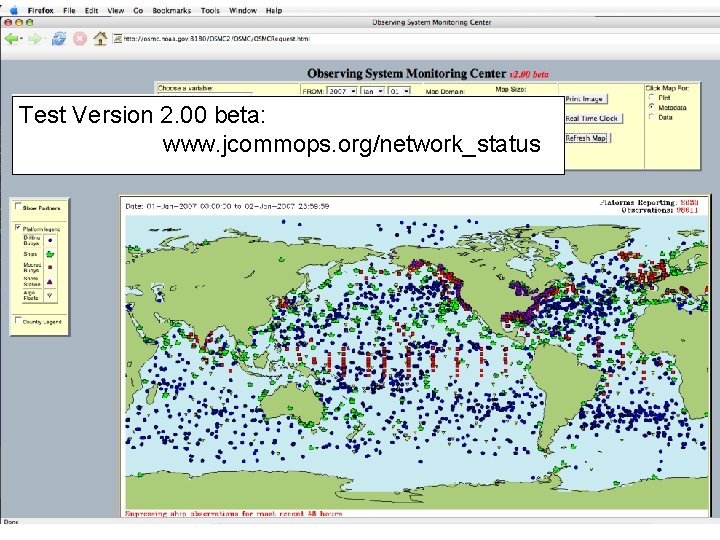Click the Argo Floats inverted triangle legend symbol
720x540 pixels.
pyautogui.click(x=50, y=296)
